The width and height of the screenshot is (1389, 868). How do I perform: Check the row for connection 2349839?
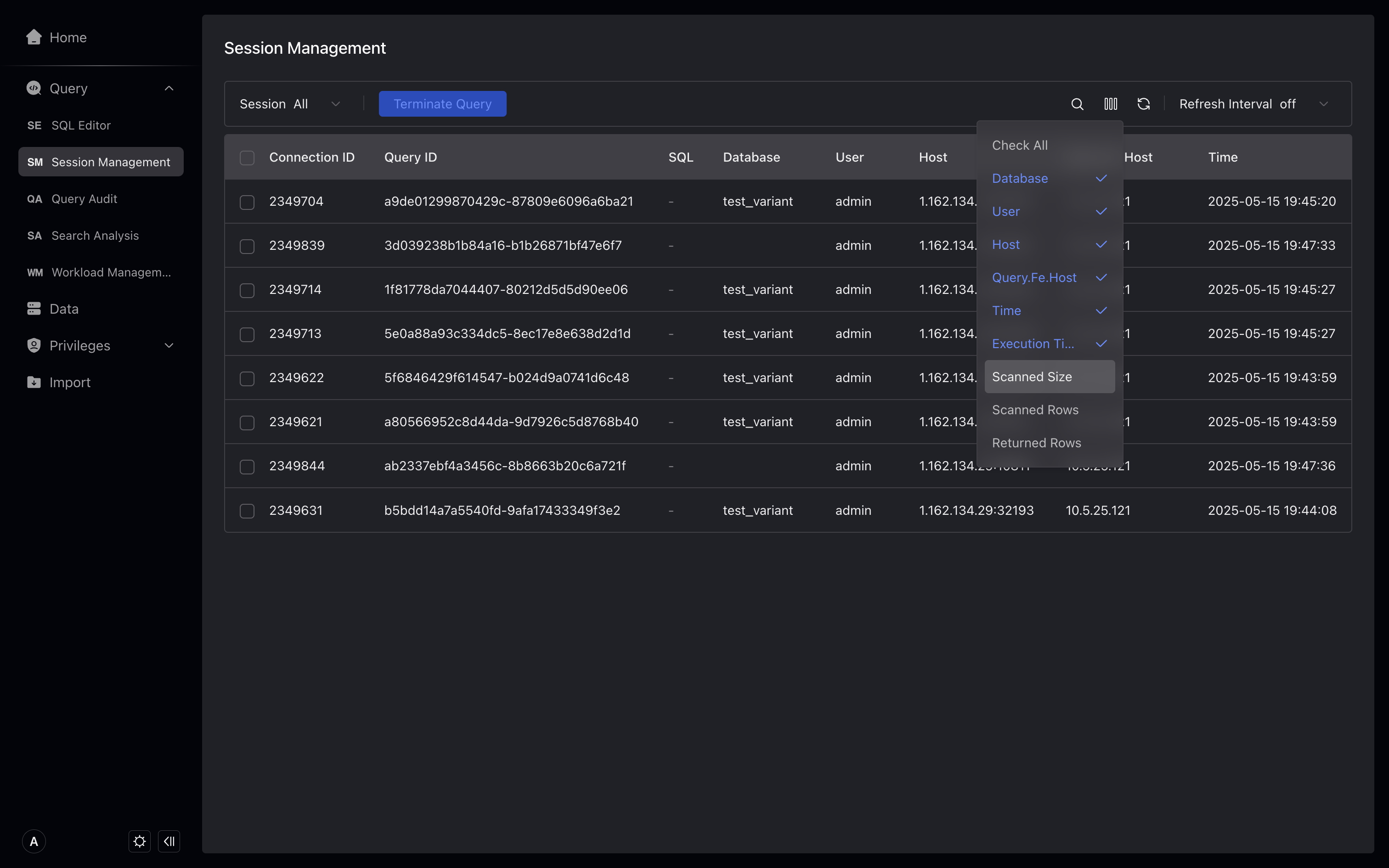[247, 246]
